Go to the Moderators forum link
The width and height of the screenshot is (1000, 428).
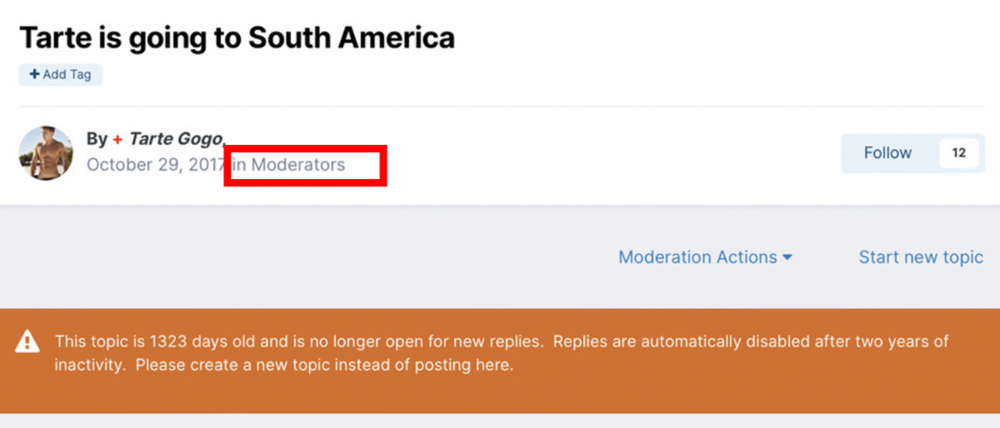(298, 165)
